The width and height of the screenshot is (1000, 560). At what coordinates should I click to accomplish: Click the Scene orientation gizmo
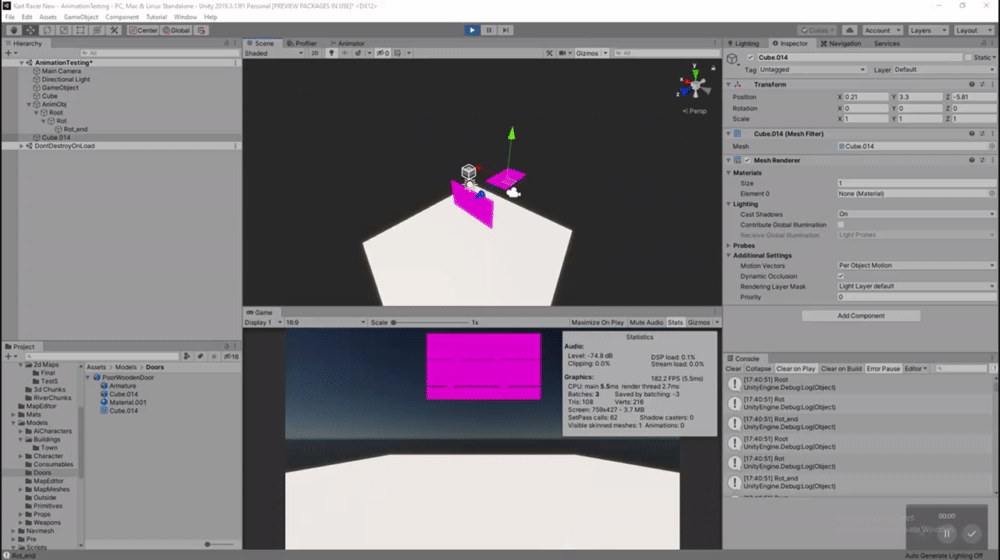tap(695, 84)
